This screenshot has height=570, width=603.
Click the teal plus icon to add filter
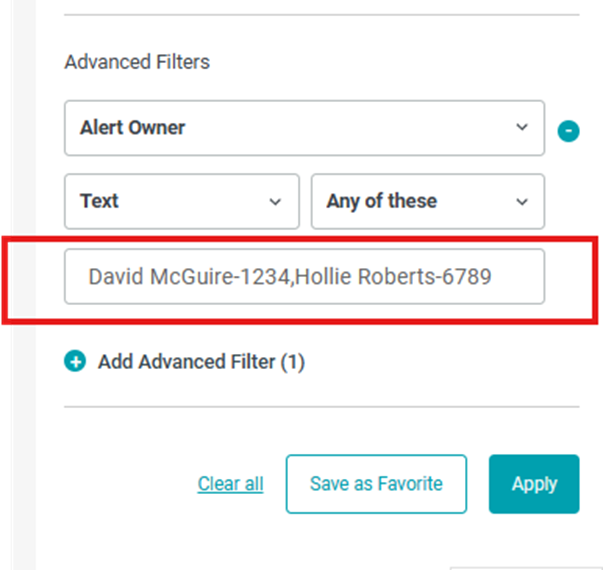[x=75, y=362]
